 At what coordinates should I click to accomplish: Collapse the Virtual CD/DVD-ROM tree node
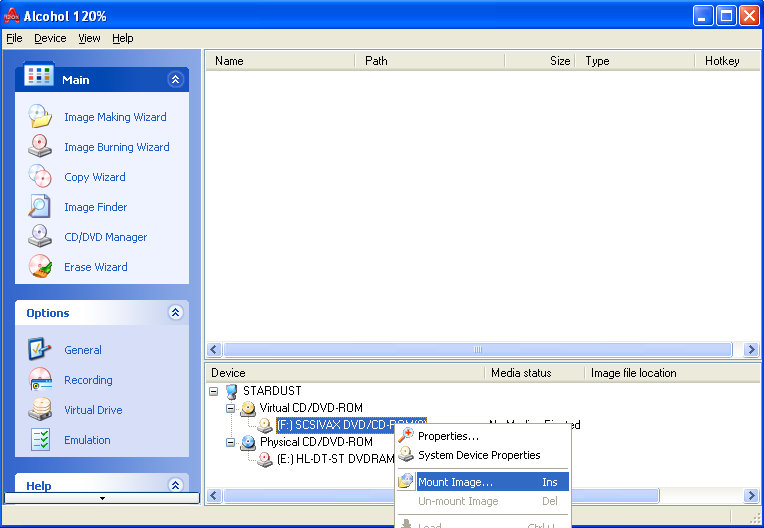pos(230,408)
